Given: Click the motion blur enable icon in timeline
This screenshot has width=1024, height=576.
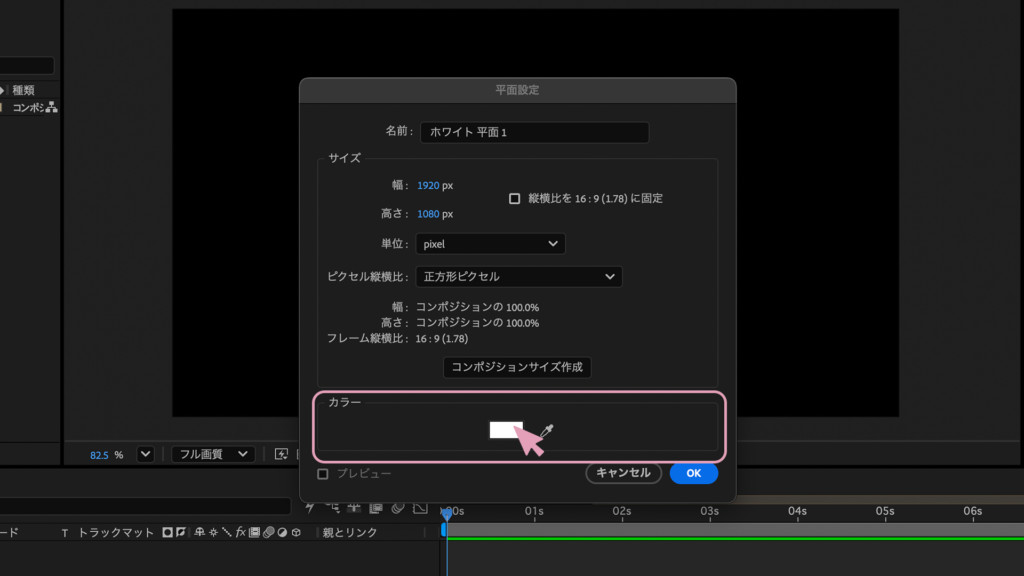Looking at the screenshot, I should (x=398, y=507).
